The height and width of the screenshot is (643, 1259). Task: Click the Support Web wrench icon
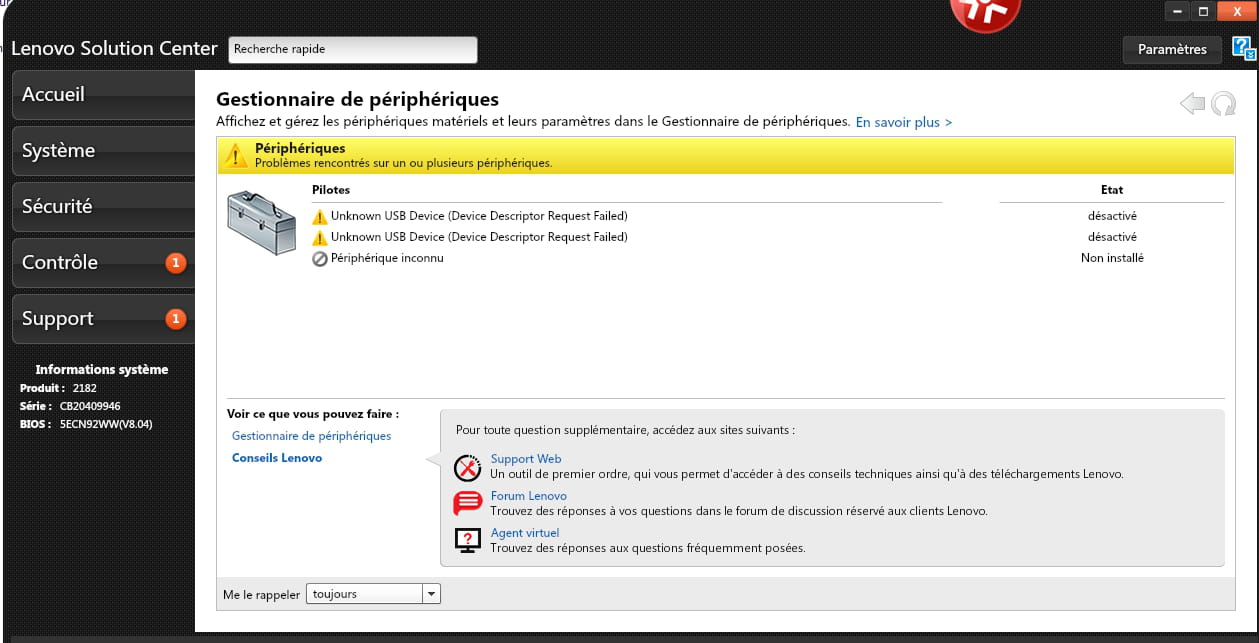click(467, 467)
